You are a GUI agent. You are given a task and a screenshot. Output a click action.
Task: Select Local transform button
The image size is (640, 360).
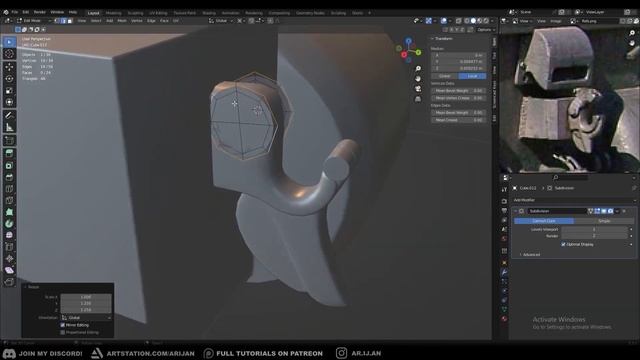click(472, 76)
